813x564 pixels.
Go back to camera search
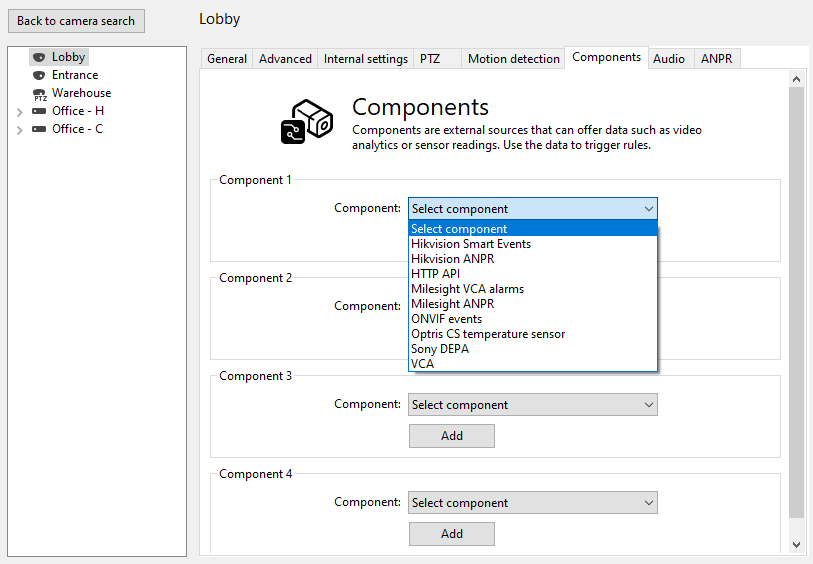pyautogui.click(x=76, y=21)
